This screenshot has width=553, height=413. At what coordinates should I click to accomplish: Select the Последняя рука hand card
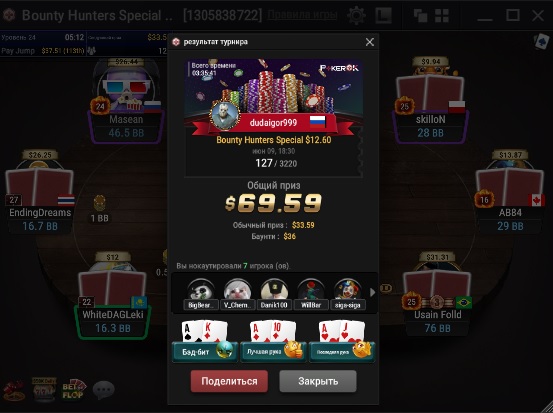[x=342, y=341]
